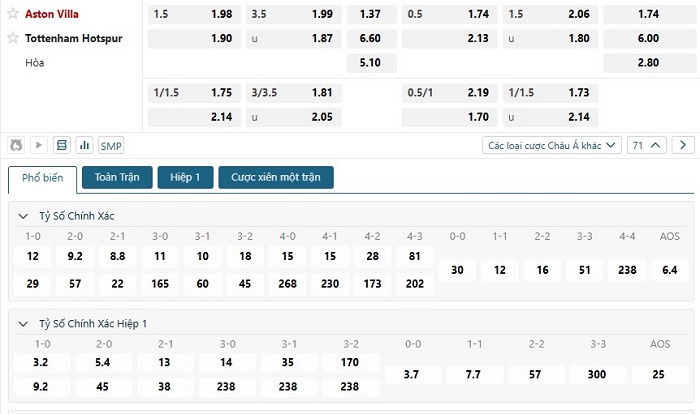Image resolution: width=700 pixels, height=414 pixels.
Task: Choose the AOS odds 6.4
Action: 669,270
